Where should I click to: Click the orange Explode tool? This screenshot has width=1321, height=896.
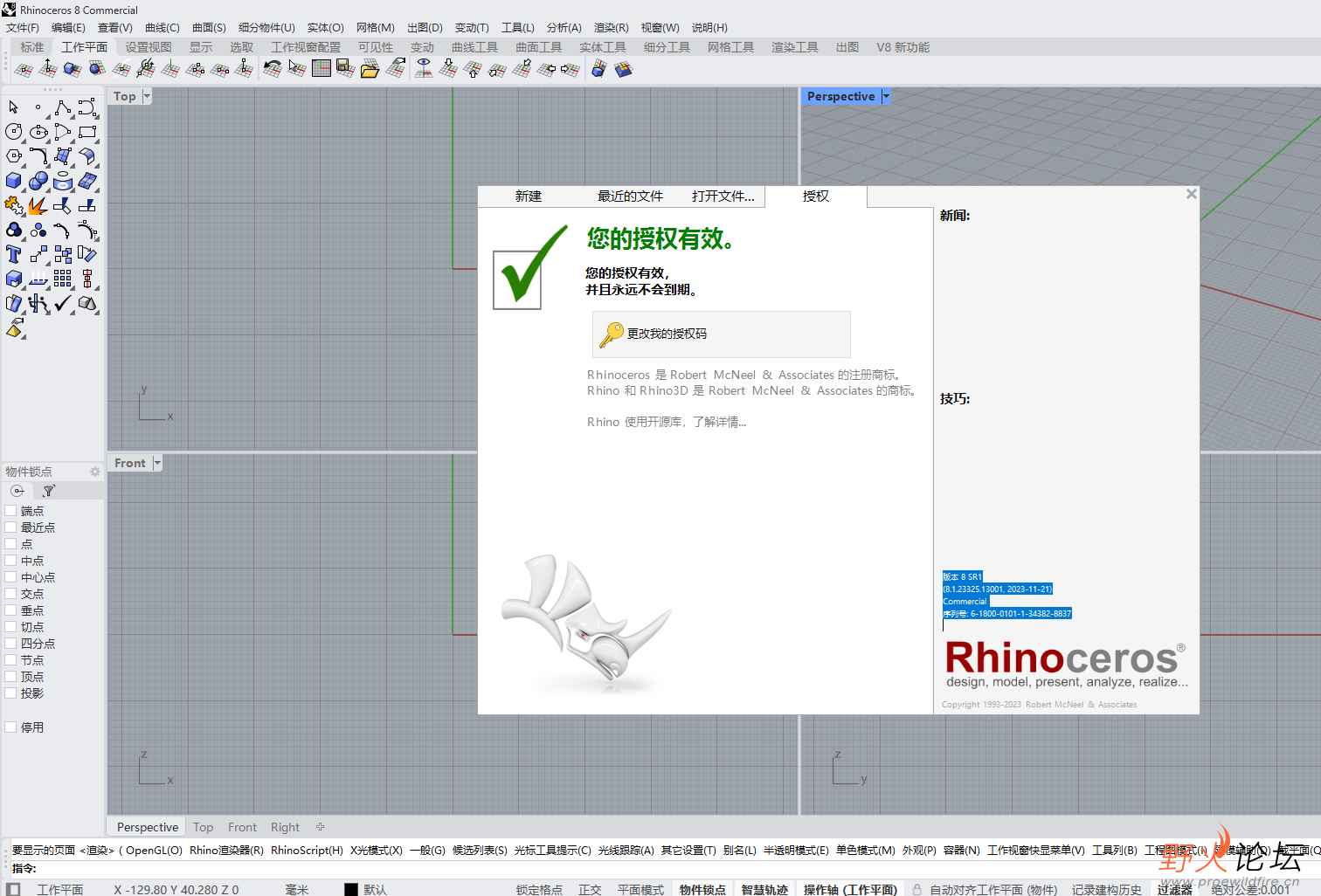pos(38,205)
